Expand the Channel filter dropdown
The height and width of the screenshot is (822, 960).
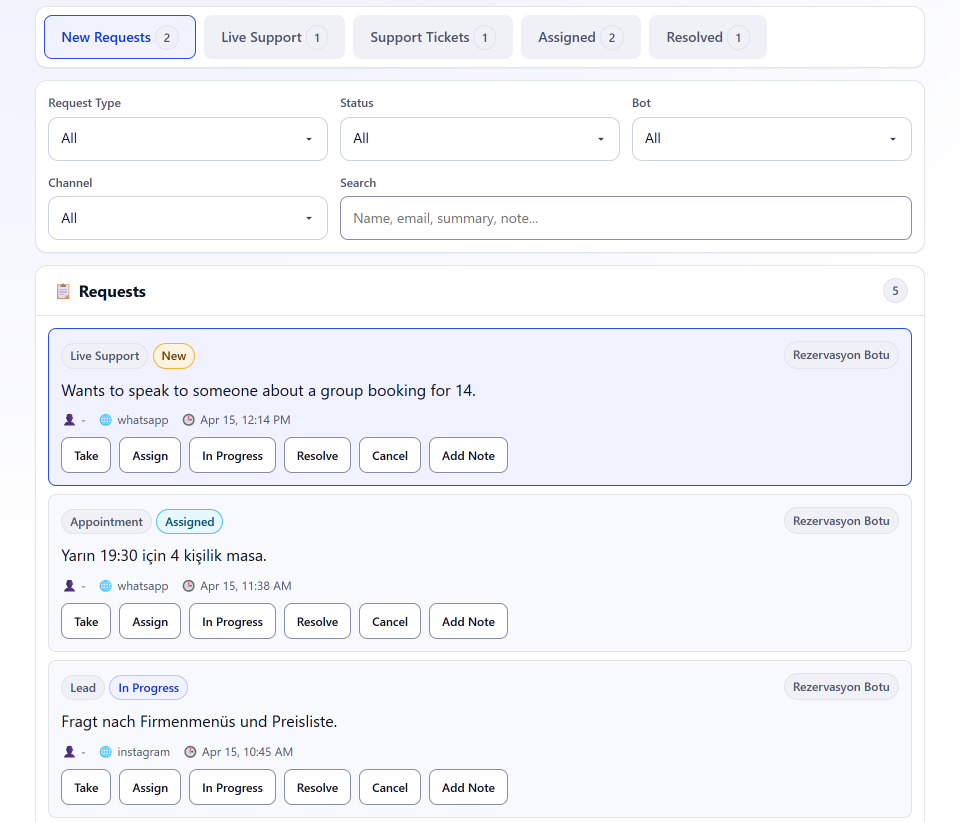pyautogui.click(x=188, y=218)
